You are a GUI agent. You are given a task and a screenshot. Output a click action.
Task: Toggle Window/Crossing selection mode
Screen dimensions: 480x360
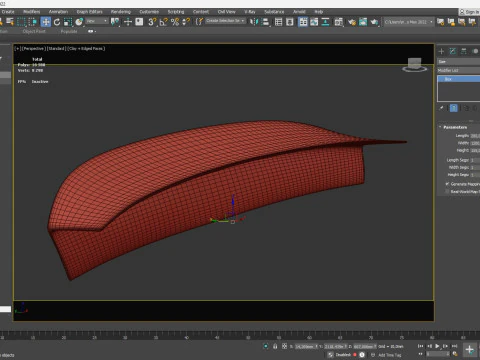click(x=33, y=22)
